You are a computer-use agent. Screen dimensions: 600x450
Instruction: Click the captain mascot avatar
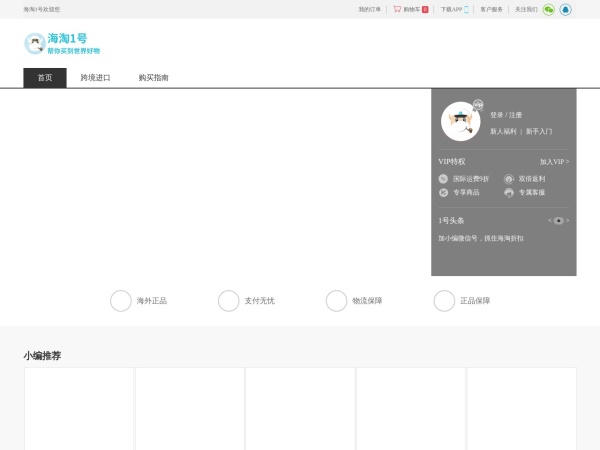click(x=460, y=121)
